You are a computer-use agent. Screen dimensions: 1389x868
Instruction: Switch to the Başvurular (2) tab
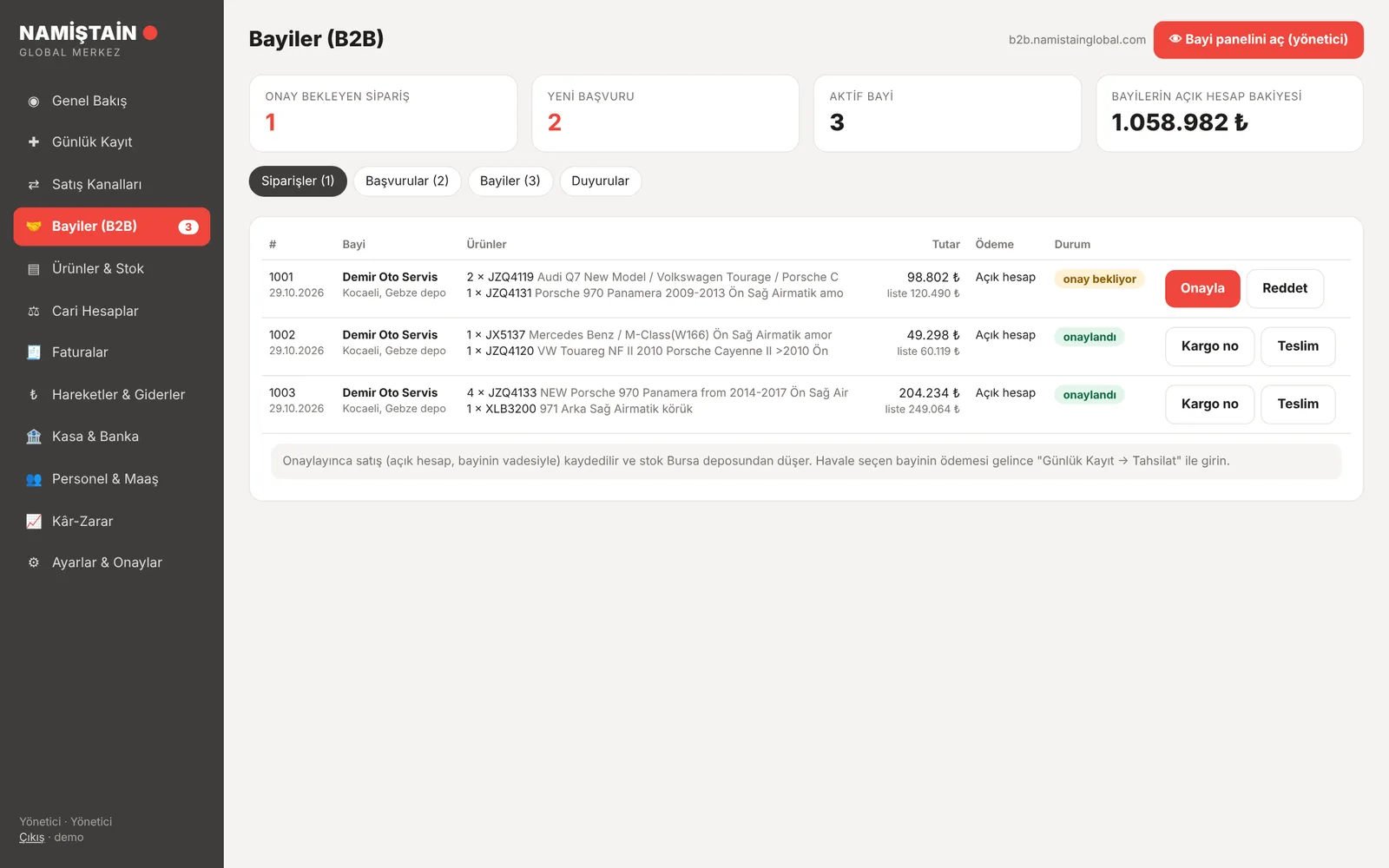point(407,181)
